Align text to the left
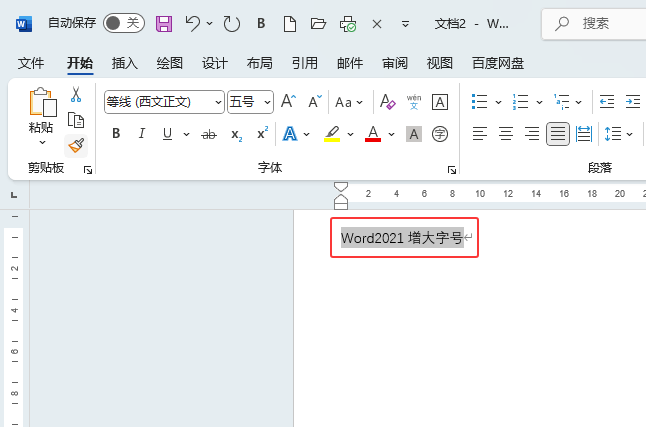 480,134
